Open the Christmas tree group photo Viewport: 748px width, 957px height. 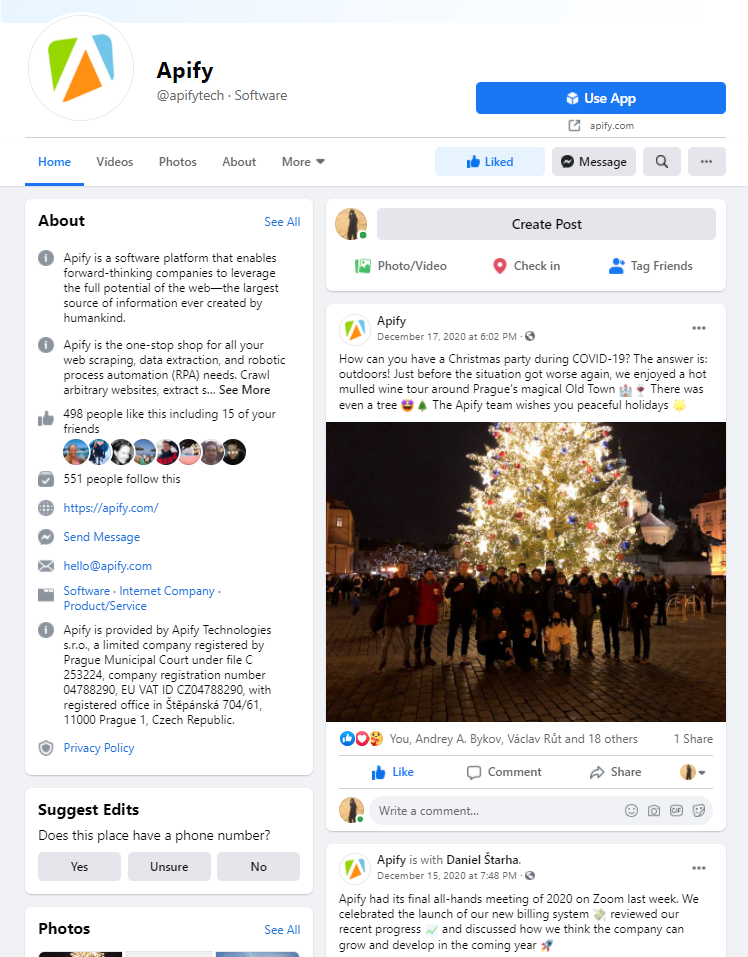coord(526,572)
